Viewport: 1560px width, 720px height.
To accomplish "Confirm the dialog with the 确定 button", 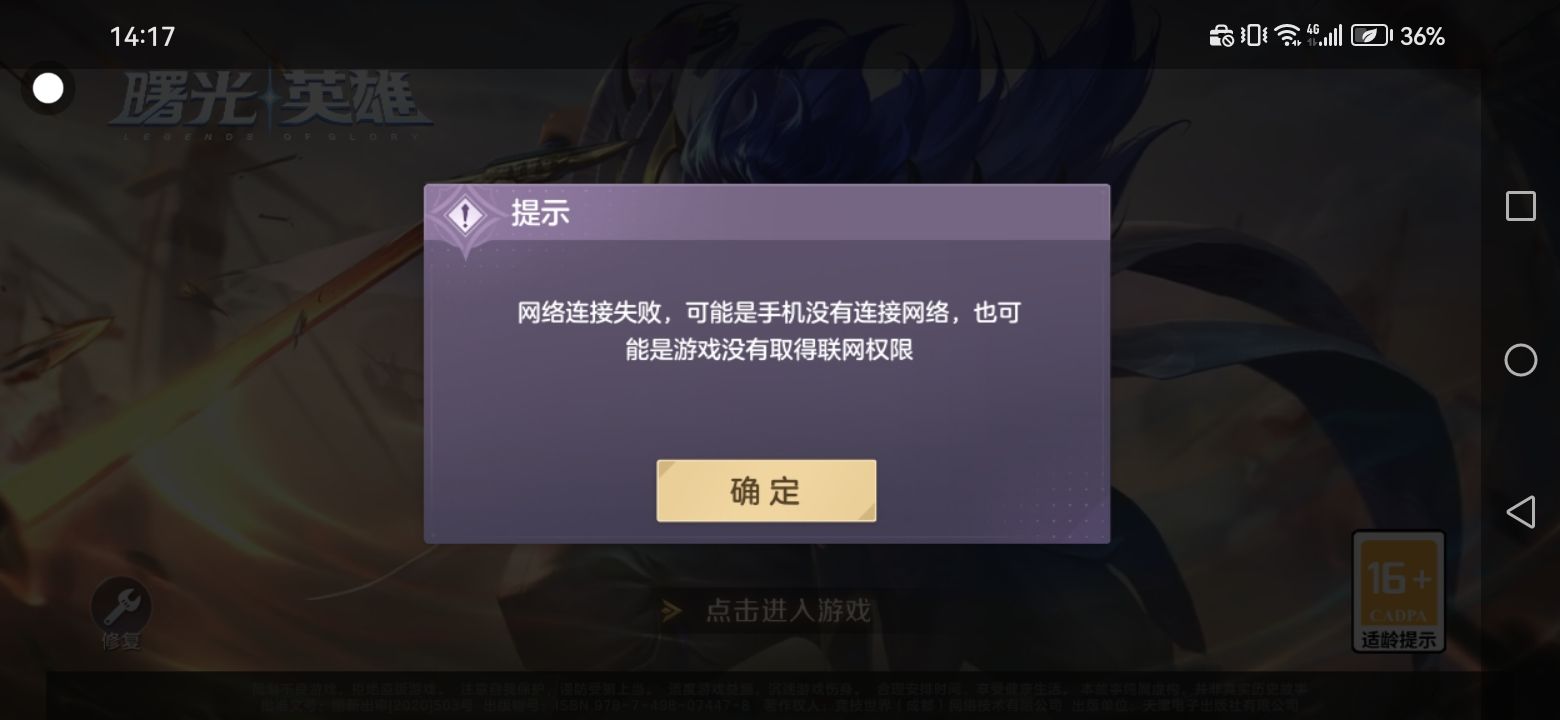I will point(766,490).
